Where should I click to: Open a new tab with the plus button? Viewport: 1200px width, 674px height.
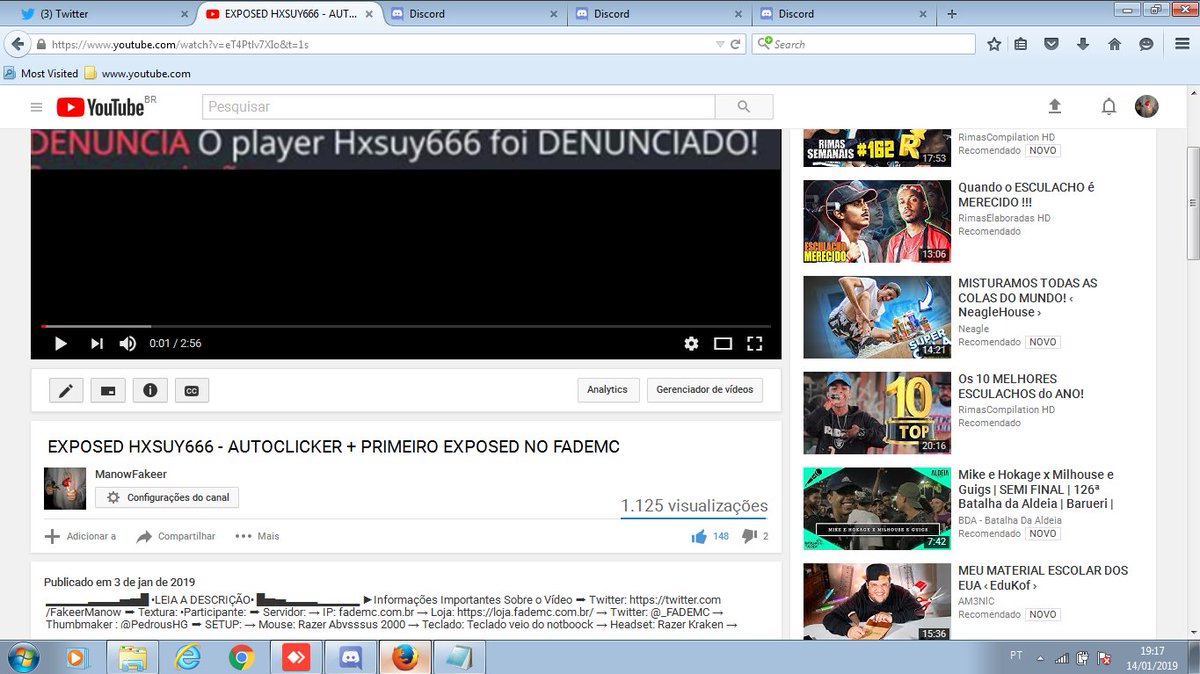tap(952, 14)
